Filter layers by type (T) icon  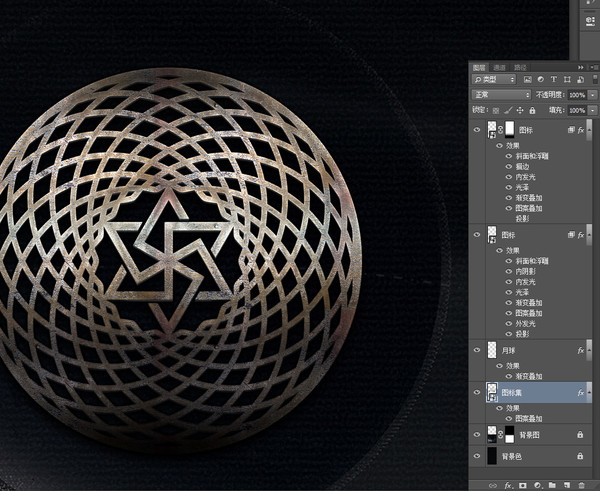(554, 79)
